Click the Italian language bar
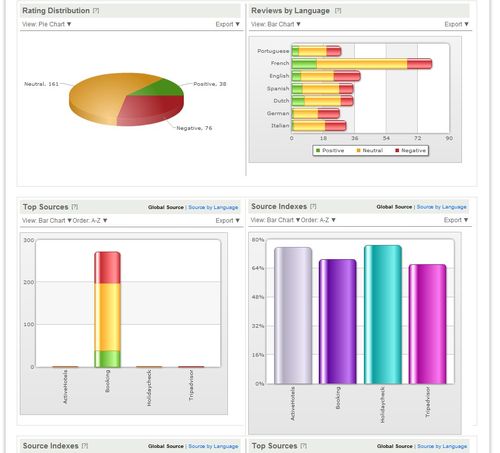Image resolution: width=500 pixels, height=453 pixels. point(319,126)
